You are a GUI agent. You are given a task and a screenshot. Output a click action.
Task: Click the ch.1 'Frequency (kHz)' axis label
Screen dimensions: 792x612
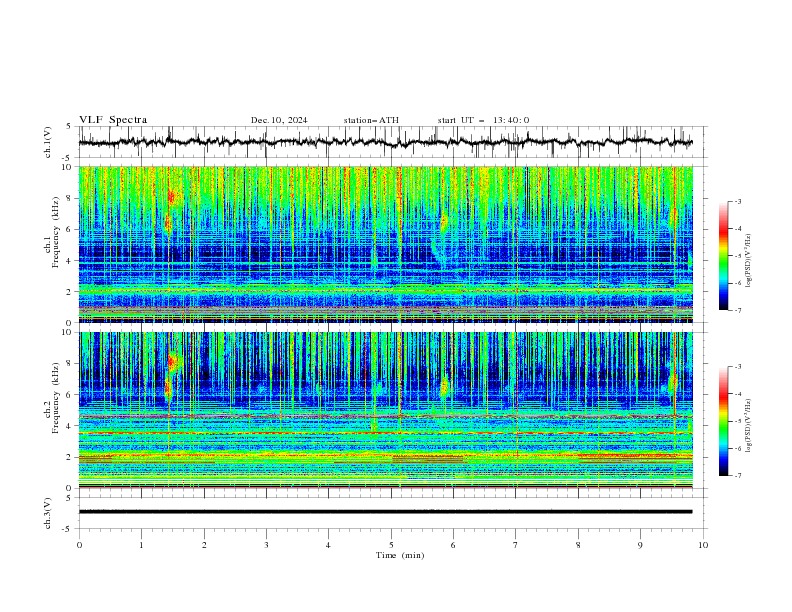[x=55, y=232]
